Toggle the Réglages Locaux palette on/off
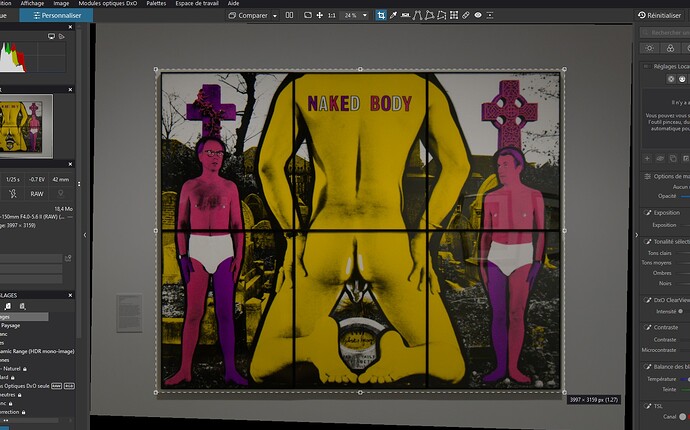The width and height of the screenshot is (690, 430). coord(646,66)
